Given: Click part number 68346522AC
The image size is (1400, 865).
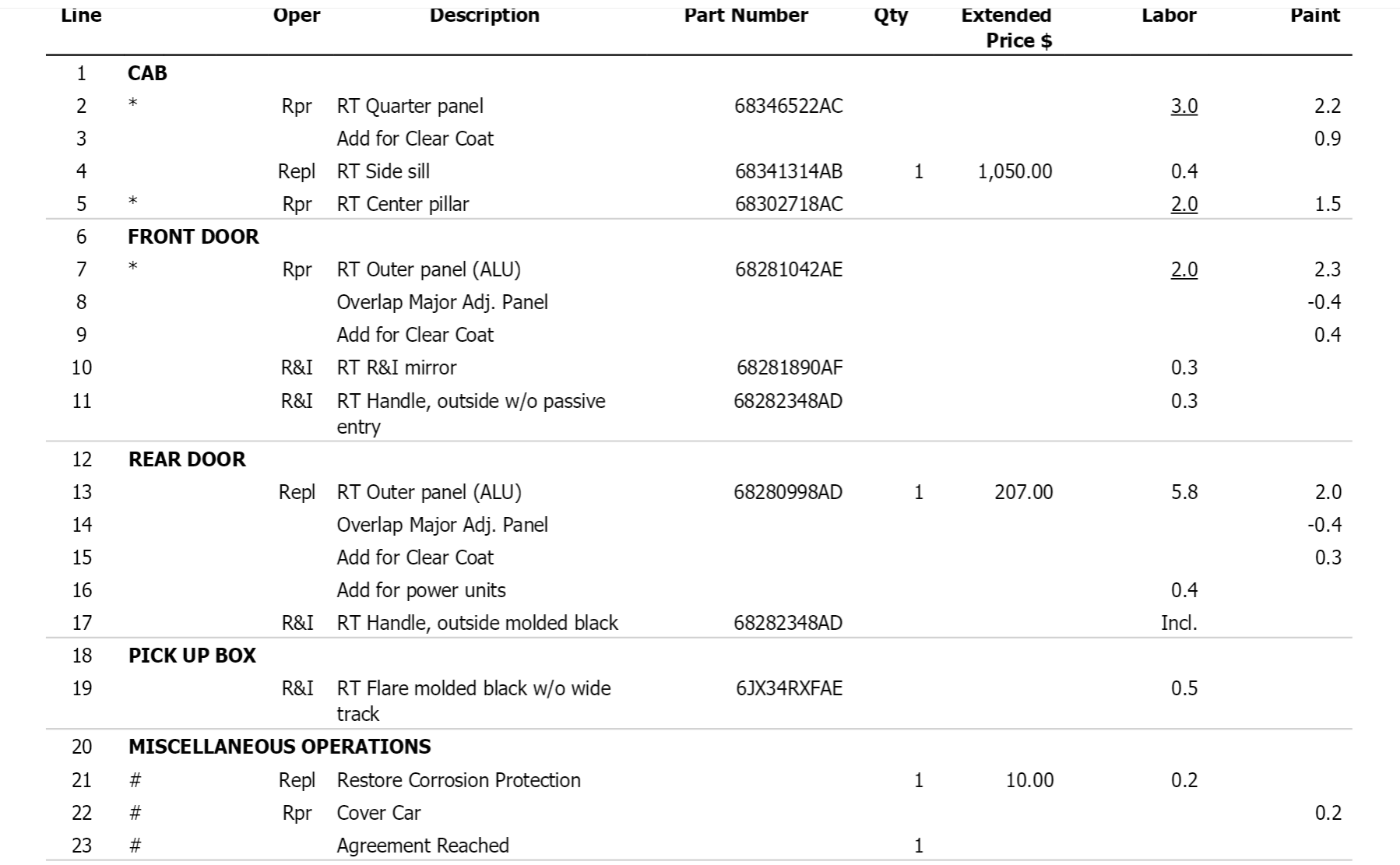Looking at the screenshot, I should click(788, 106).
